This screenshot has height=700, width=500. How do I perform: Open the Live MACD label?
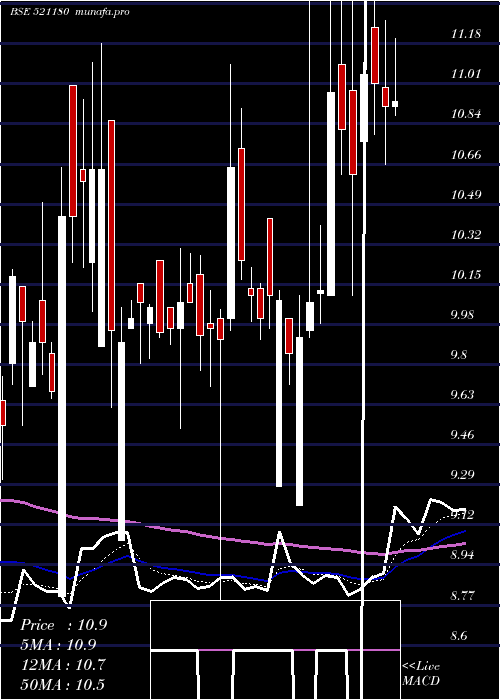(x=421, y=674)
